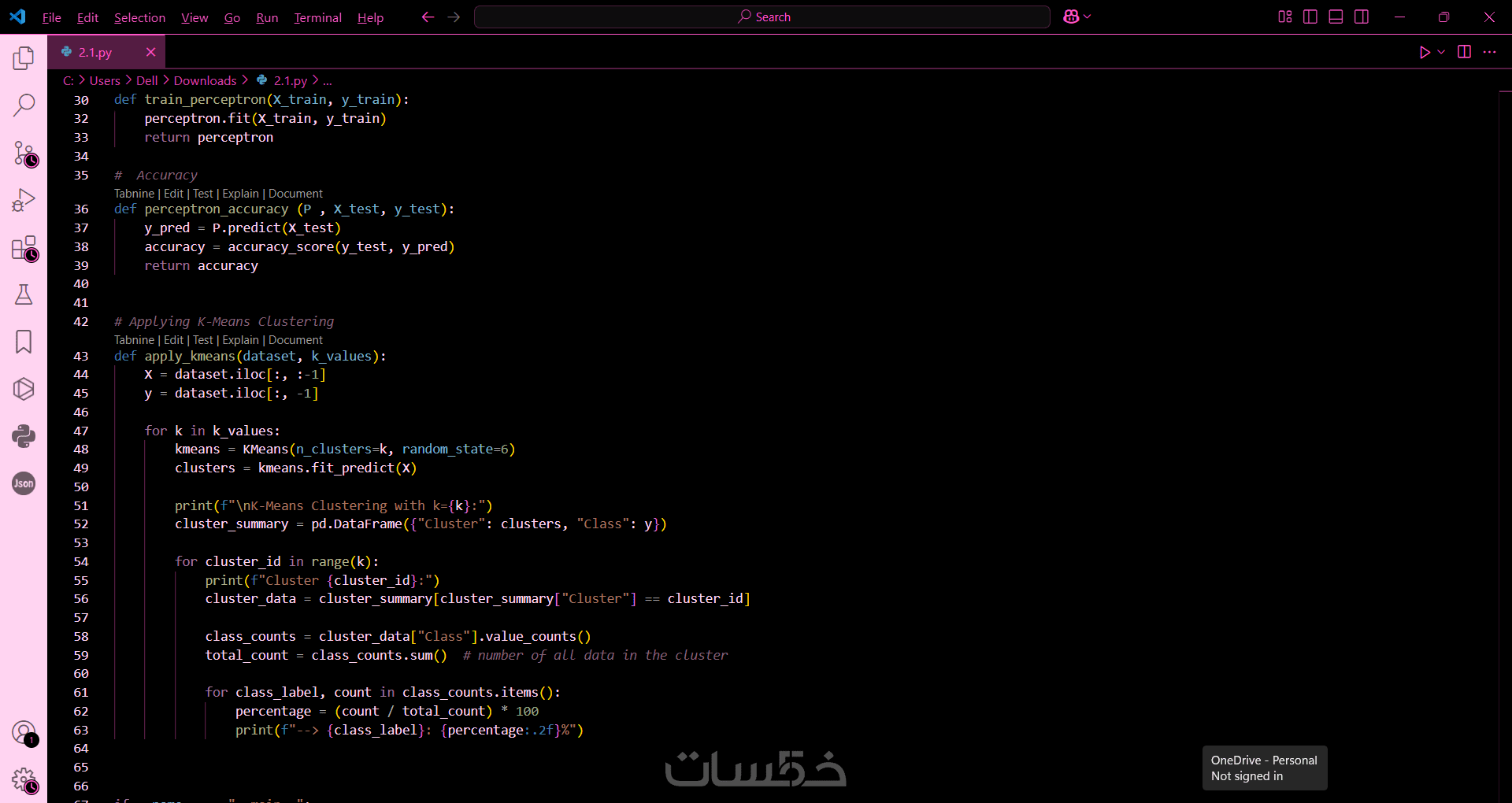Click the 'percentage = (count / total_count) * 100' line
Screen dimensions: 1512x803
point(387,712)
